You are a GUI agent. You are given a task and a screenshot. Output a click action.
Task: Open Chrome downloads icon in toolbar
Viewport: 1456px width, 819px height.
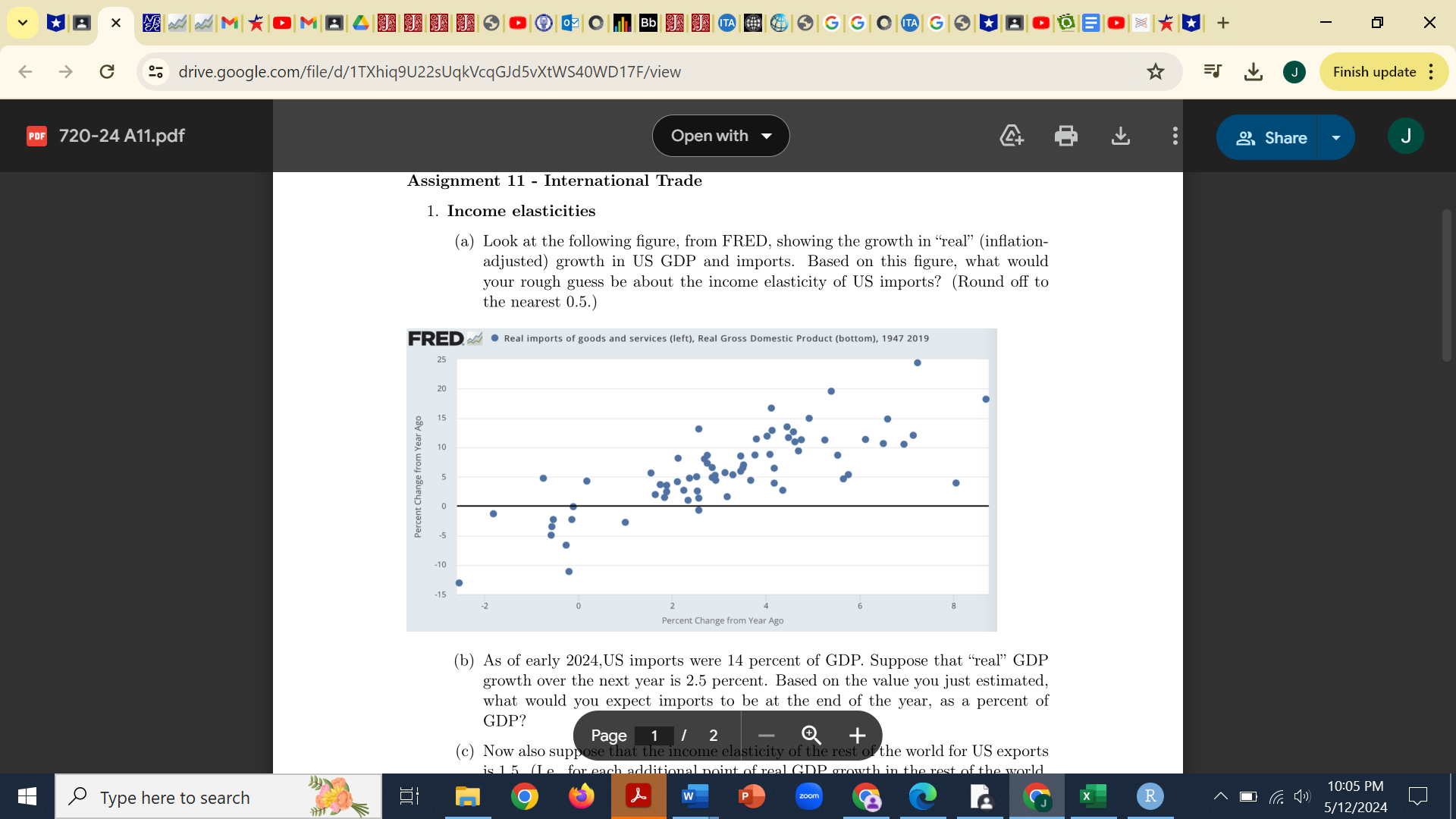coord(1254,71)
